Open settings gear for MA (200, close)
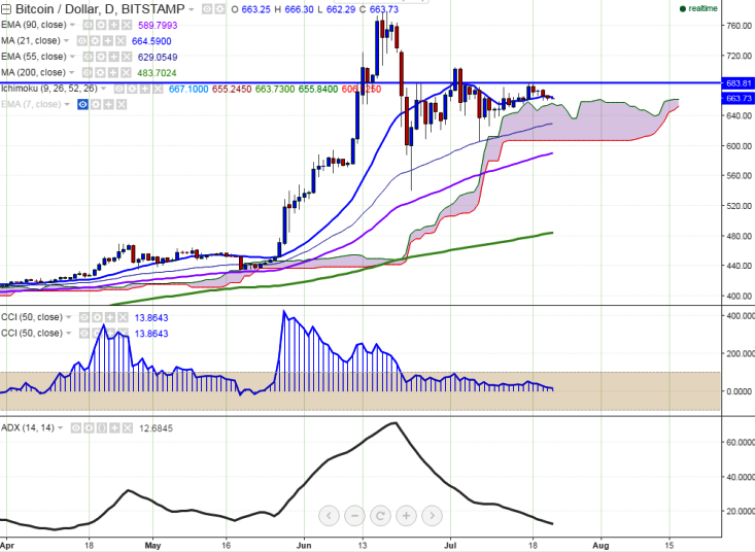755x552 pixels. click(100, 73)
